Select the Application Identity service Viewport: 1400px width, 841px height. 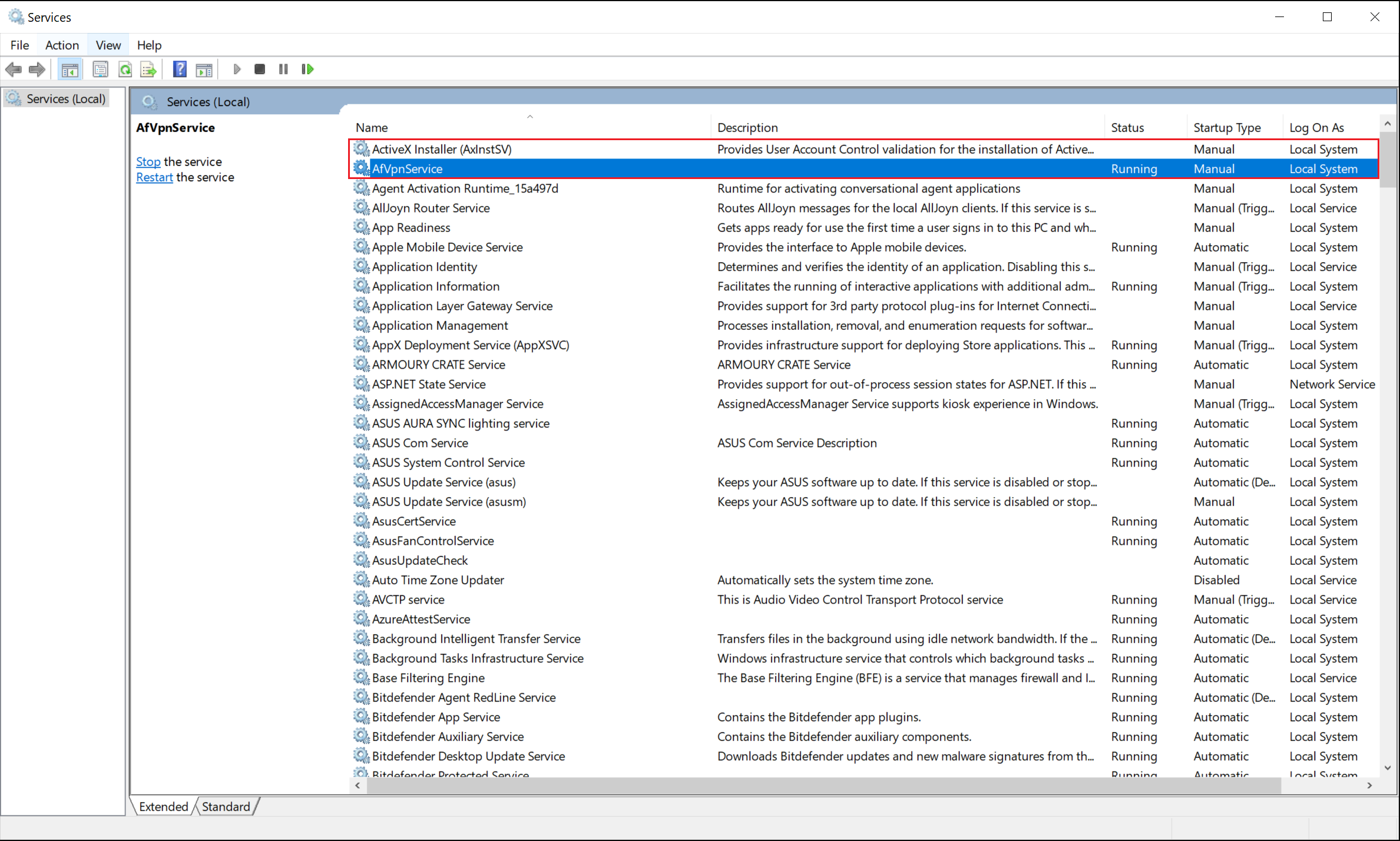[865, 267]
